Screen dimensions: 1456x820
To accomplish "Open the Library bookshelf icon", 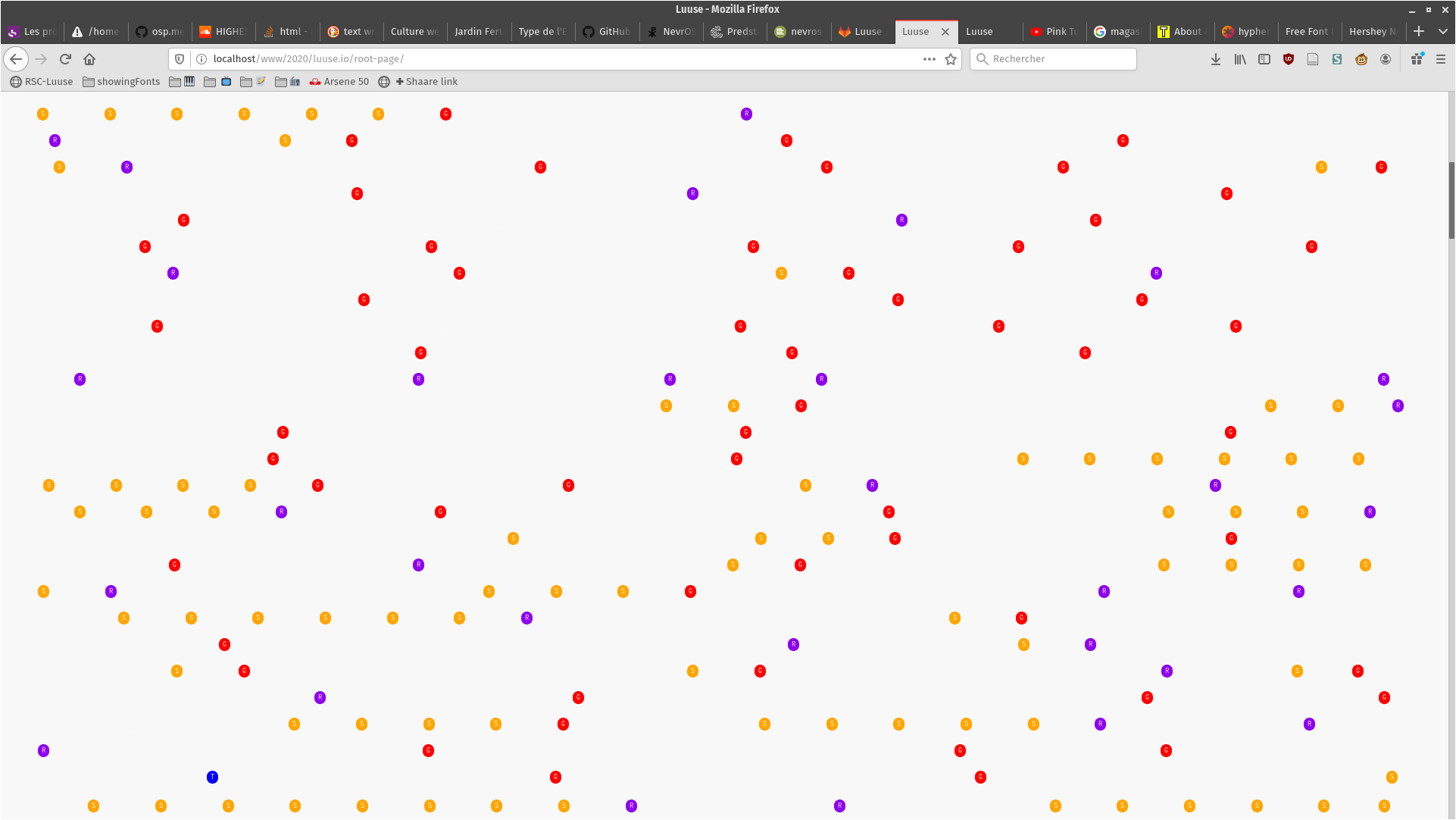I will click(1240, 59).
